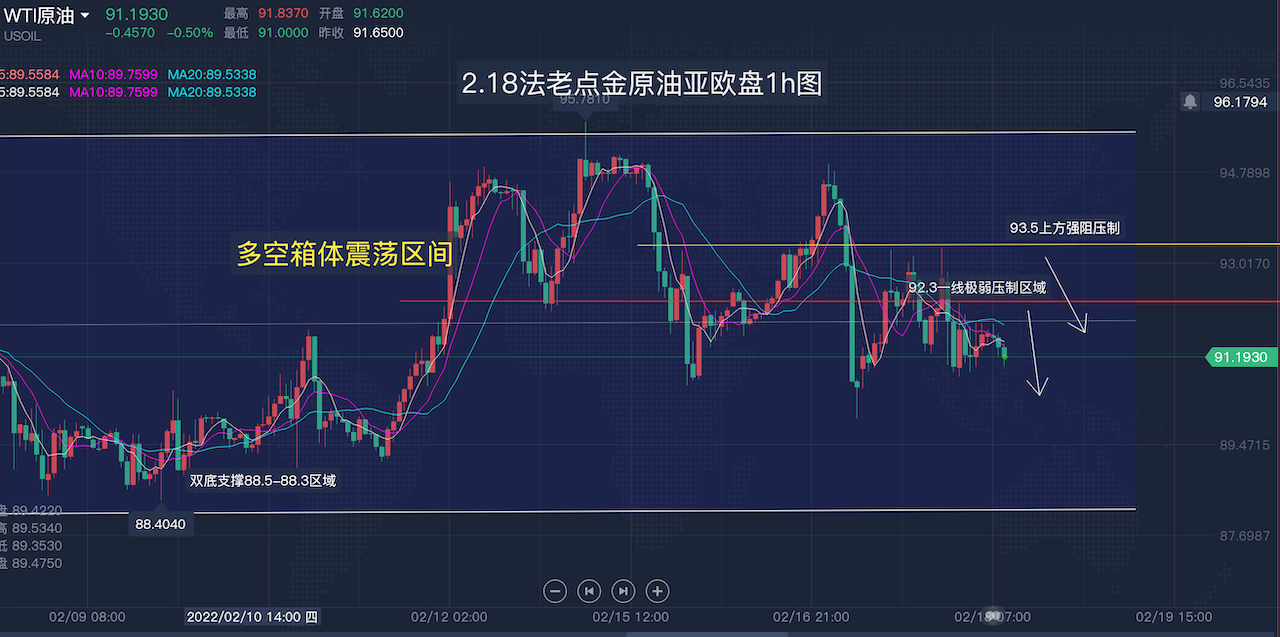This screenshot has height=637, width=1280.
Task: Click the 93.0170 price axis label
Action: click(1244, 264)
